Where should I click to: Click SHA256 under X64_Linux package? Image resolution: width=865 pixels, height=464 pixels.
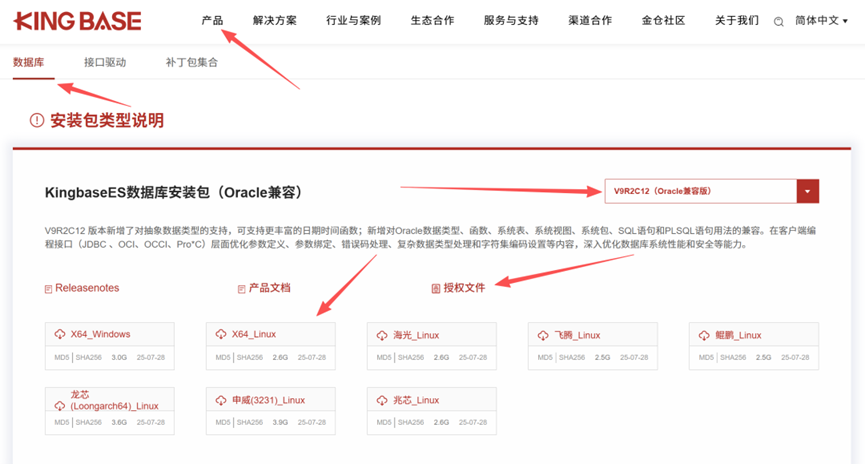(251, 357)
